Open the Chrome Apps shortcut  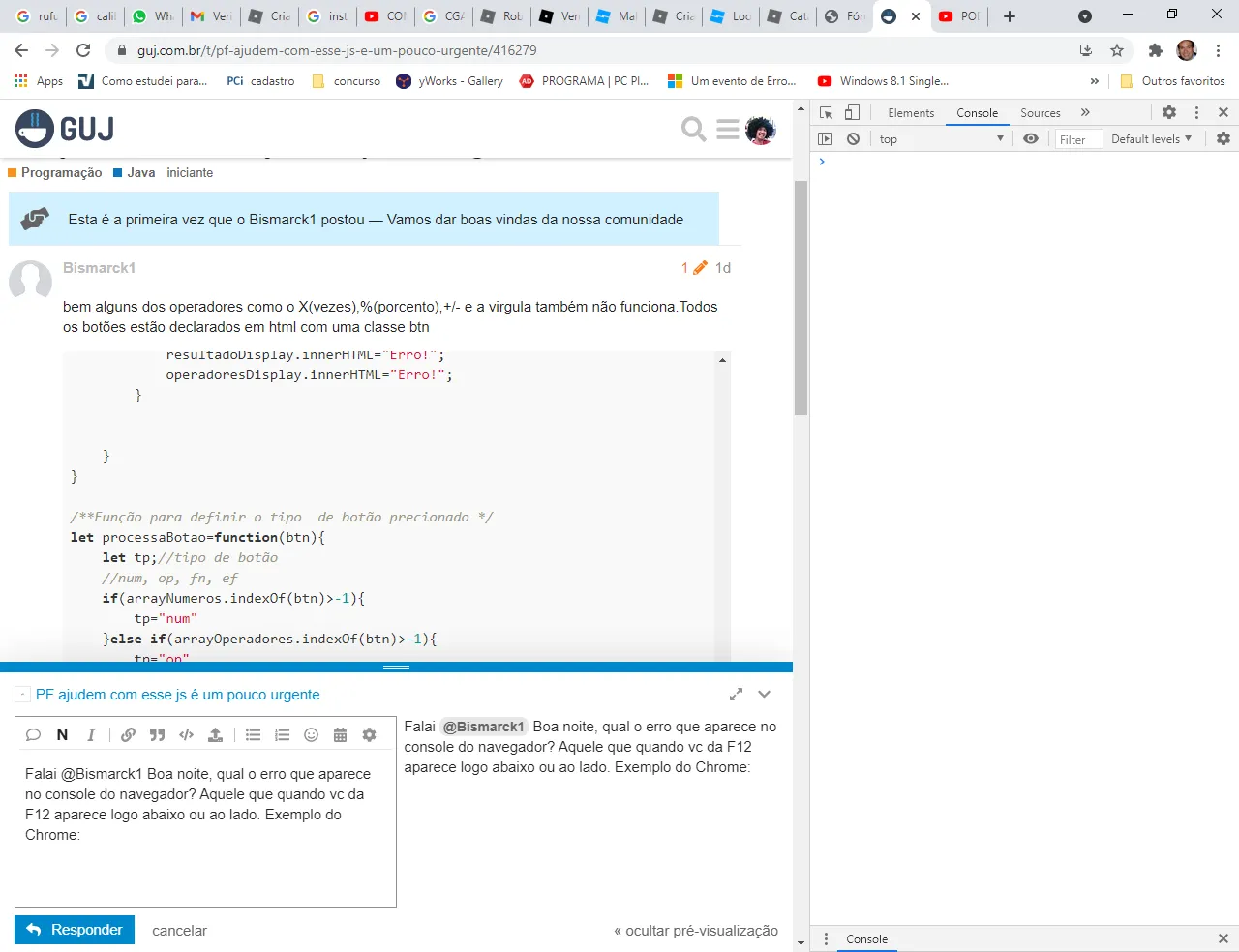(39, 81)
